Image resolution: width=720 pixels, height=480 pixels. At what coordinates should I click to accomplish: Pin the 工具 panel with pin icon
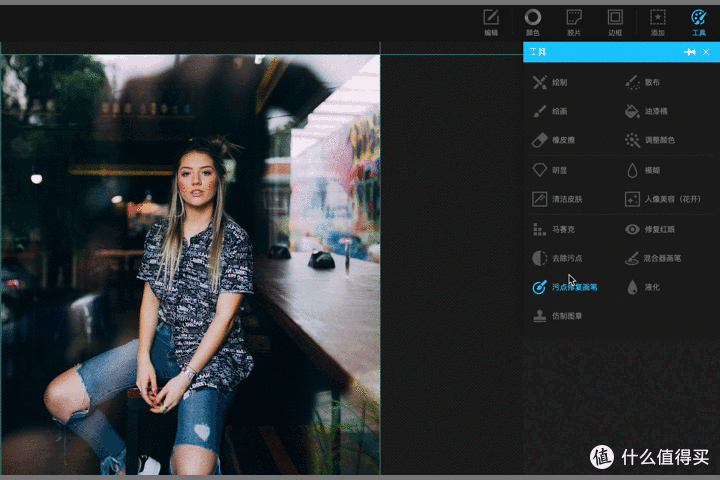(689, 52)
